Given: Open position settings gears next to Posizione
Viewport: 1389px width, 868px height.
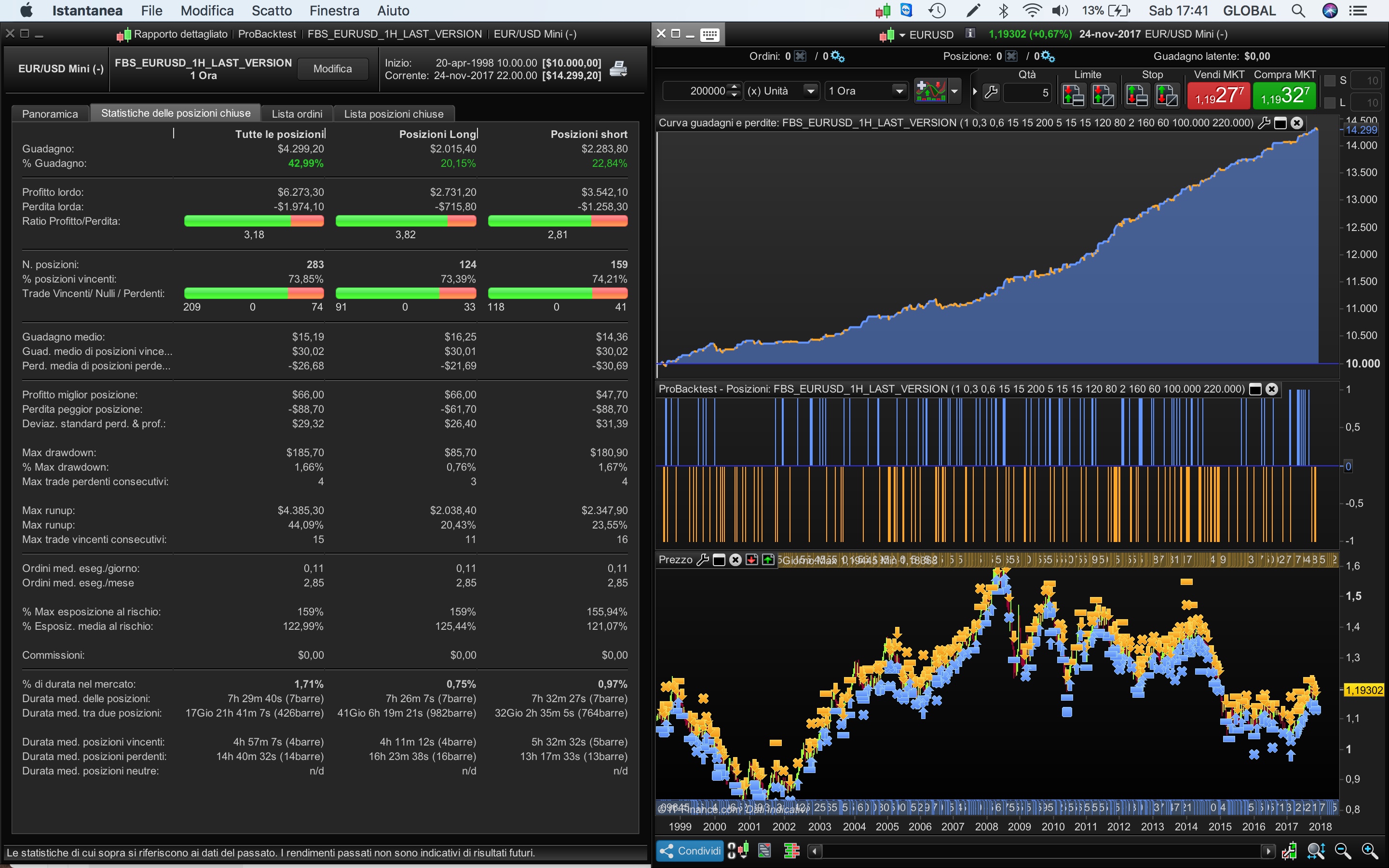Looking at the screenshot, I should pyautogui.click(x=1048, y=56).
